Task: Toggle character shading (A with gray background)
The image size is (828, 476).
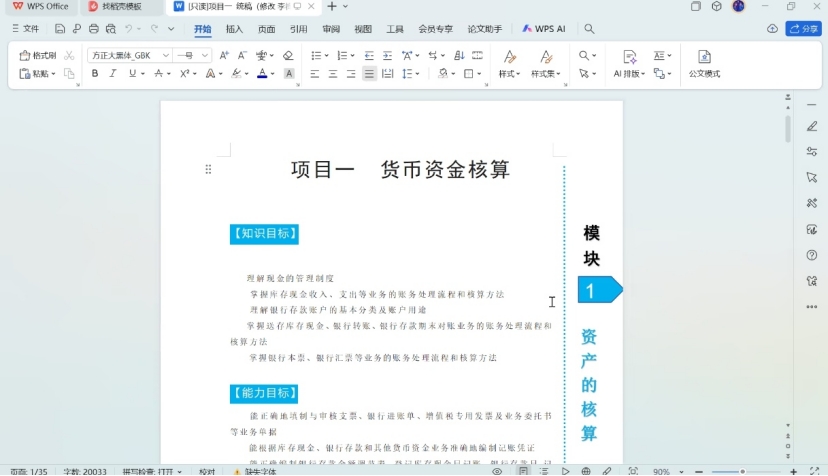Action: click(289, 74)
